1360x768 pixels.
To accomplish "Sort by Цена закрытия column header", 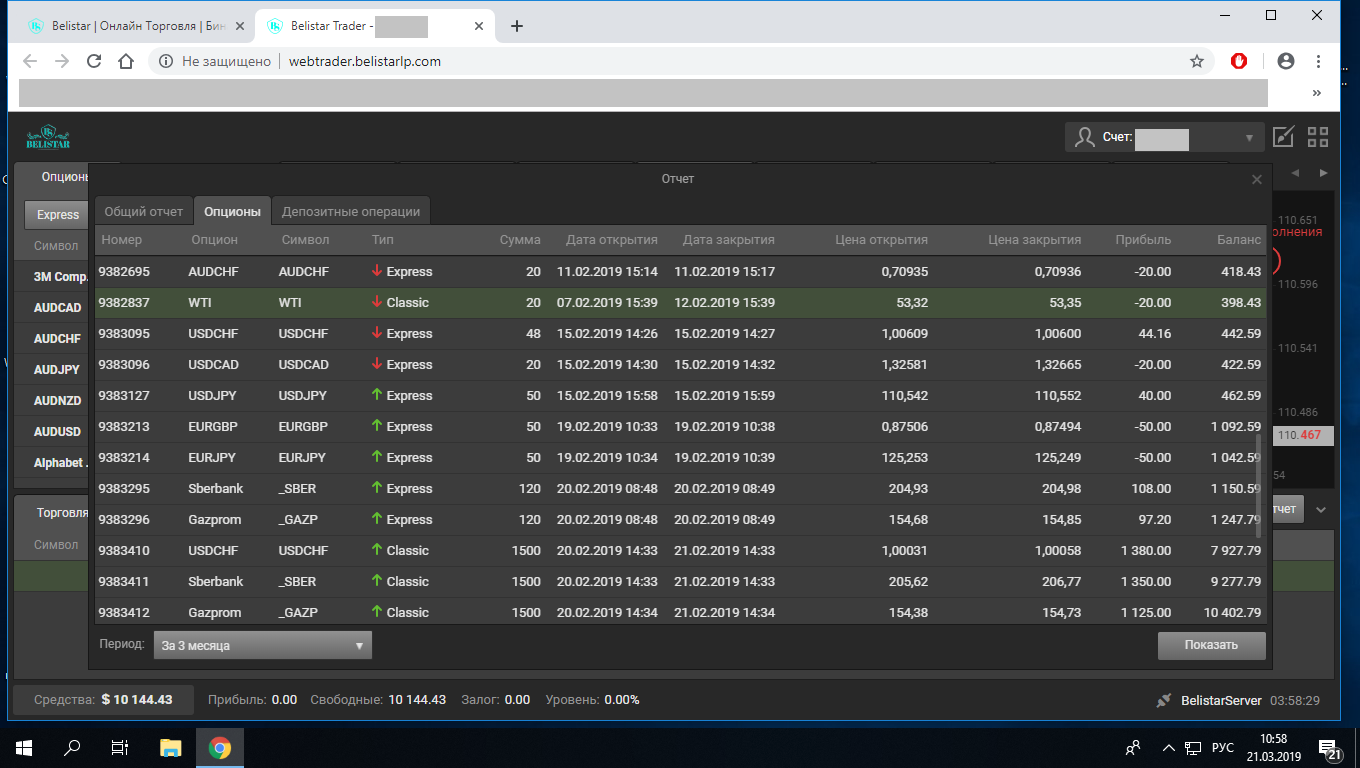I will click(1034, 240).
